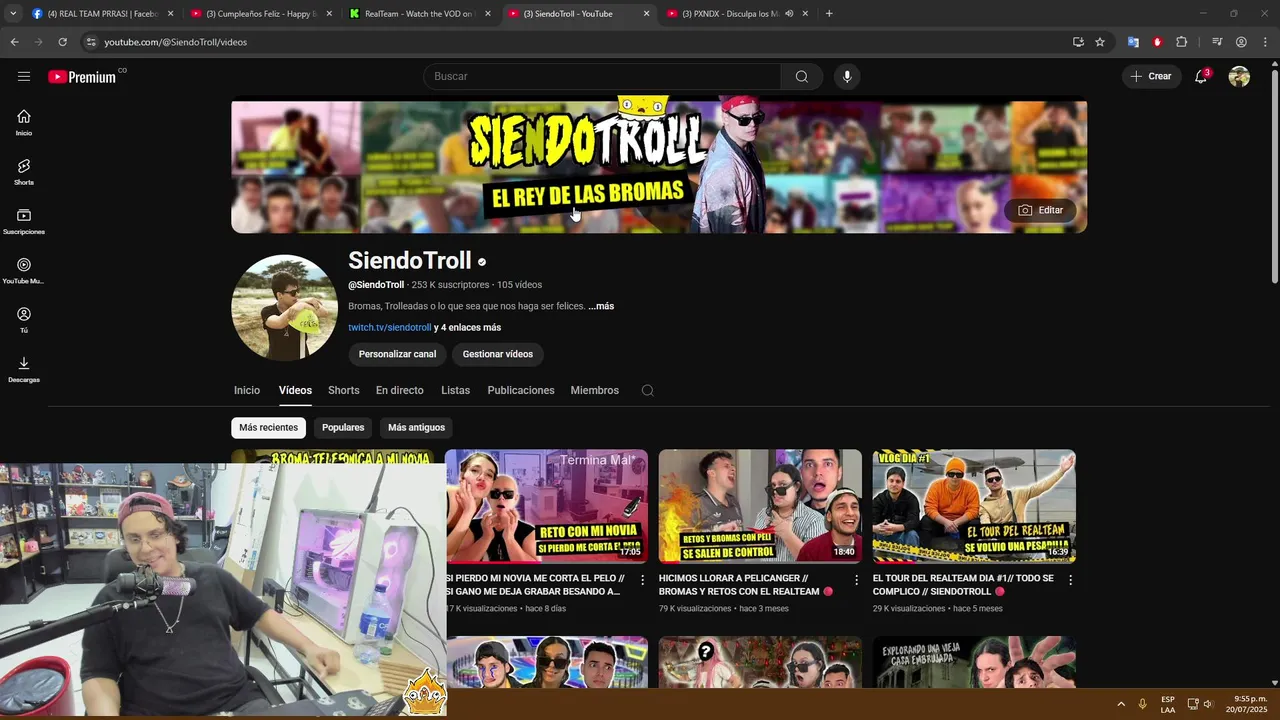
Task: Click the install app icon in address bar
Action: [1078, 42]
